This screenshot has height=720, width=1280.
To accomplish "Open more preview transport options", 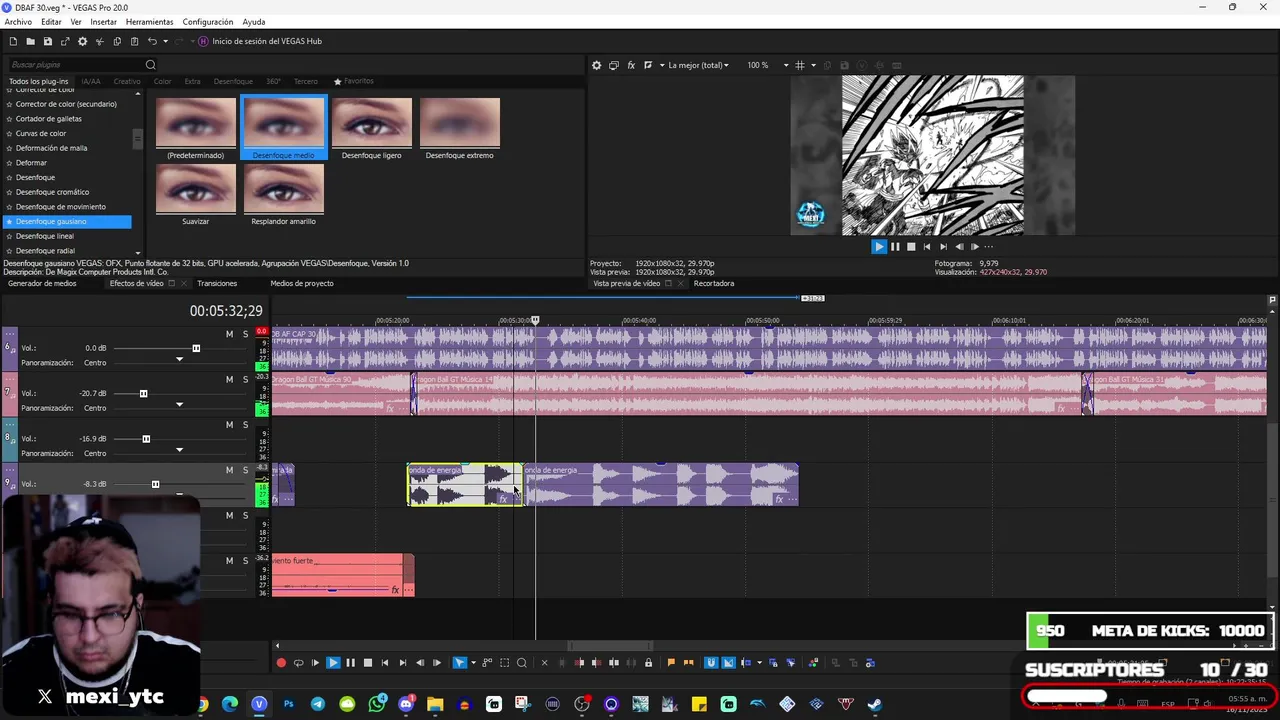I will point(989,246).
